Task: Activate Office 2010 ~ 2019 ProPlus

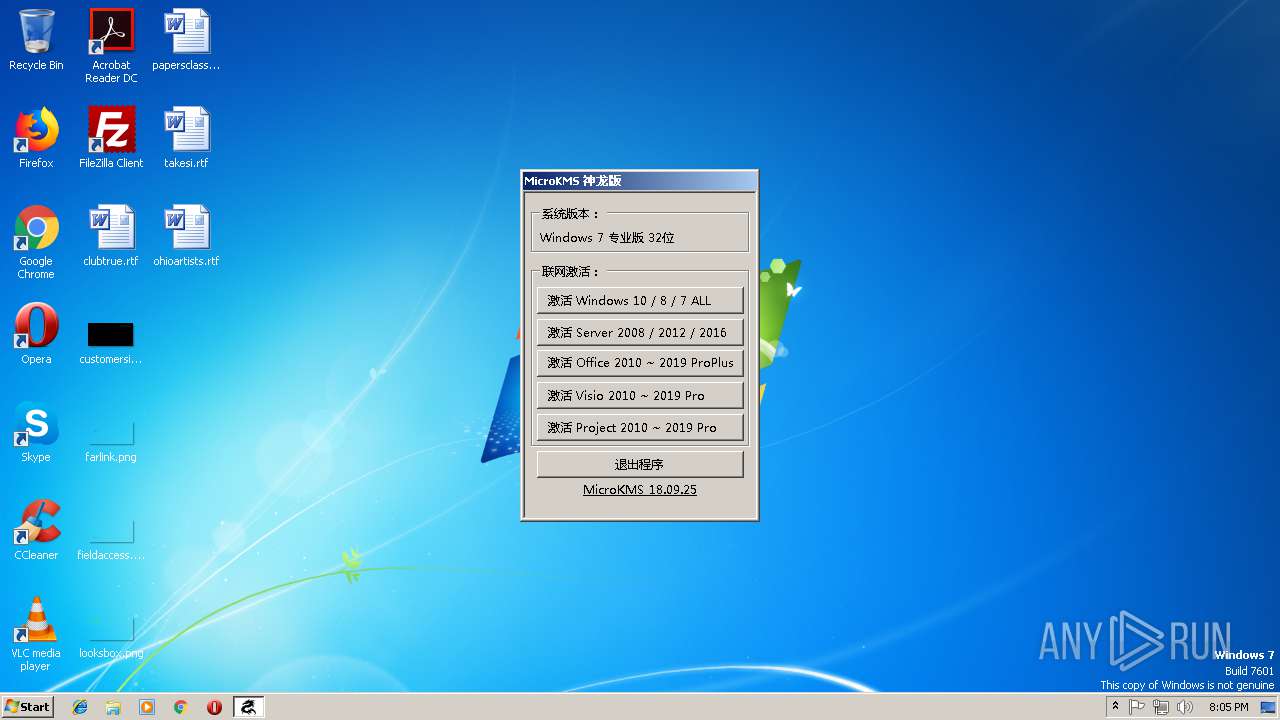Action: point(640,363)
